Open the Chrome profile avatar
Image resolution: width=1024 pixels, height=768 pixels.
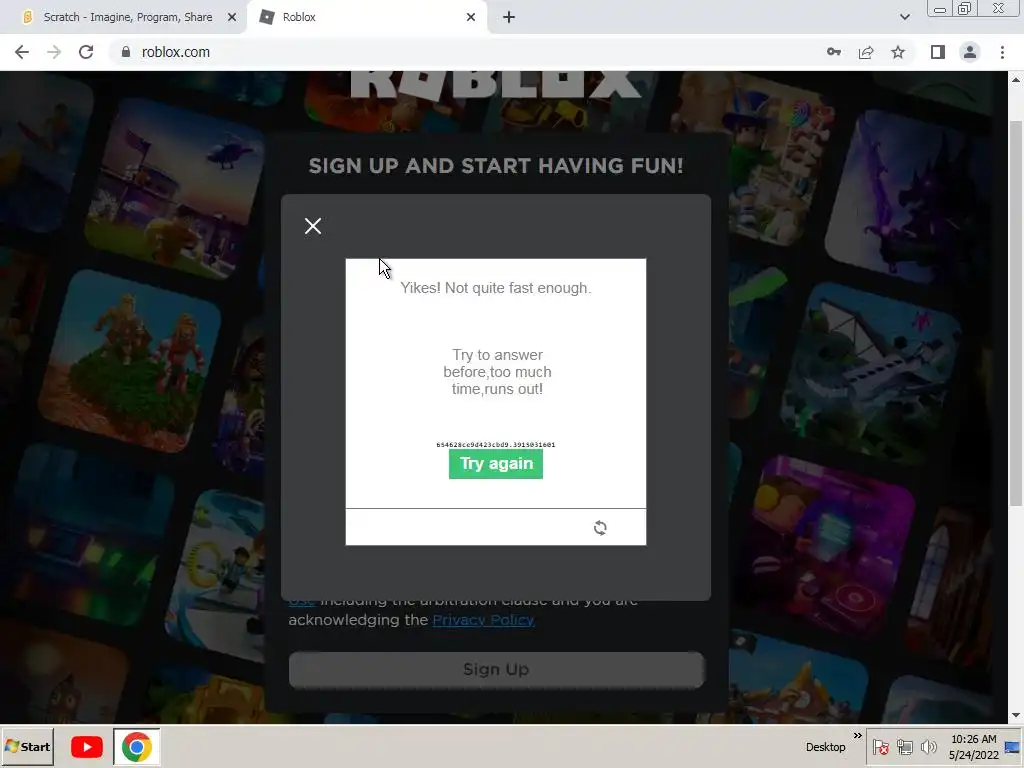click(x=970, y=52)
